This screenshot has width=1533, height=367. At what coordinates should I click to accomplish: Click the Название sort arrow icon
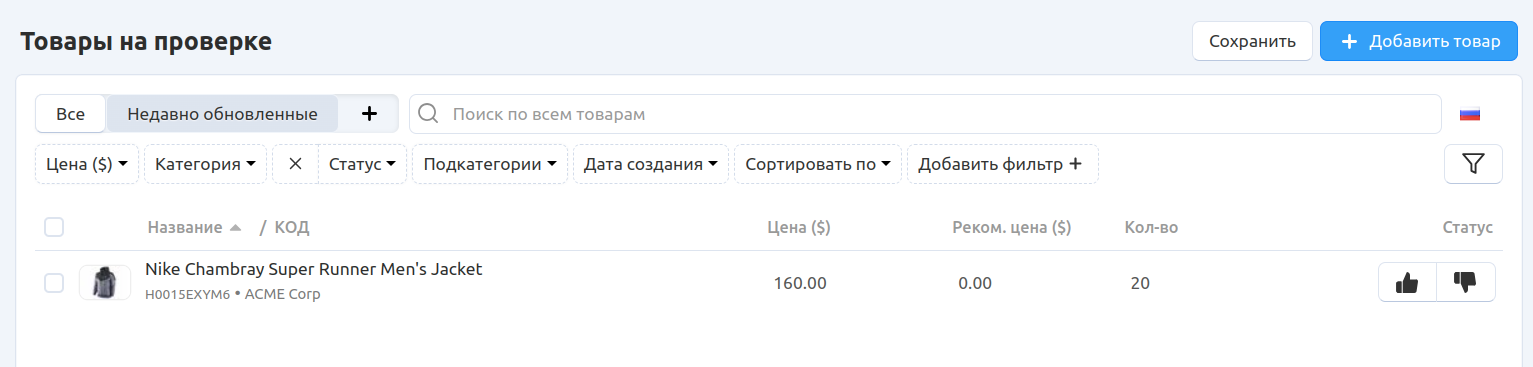(235, 228)
